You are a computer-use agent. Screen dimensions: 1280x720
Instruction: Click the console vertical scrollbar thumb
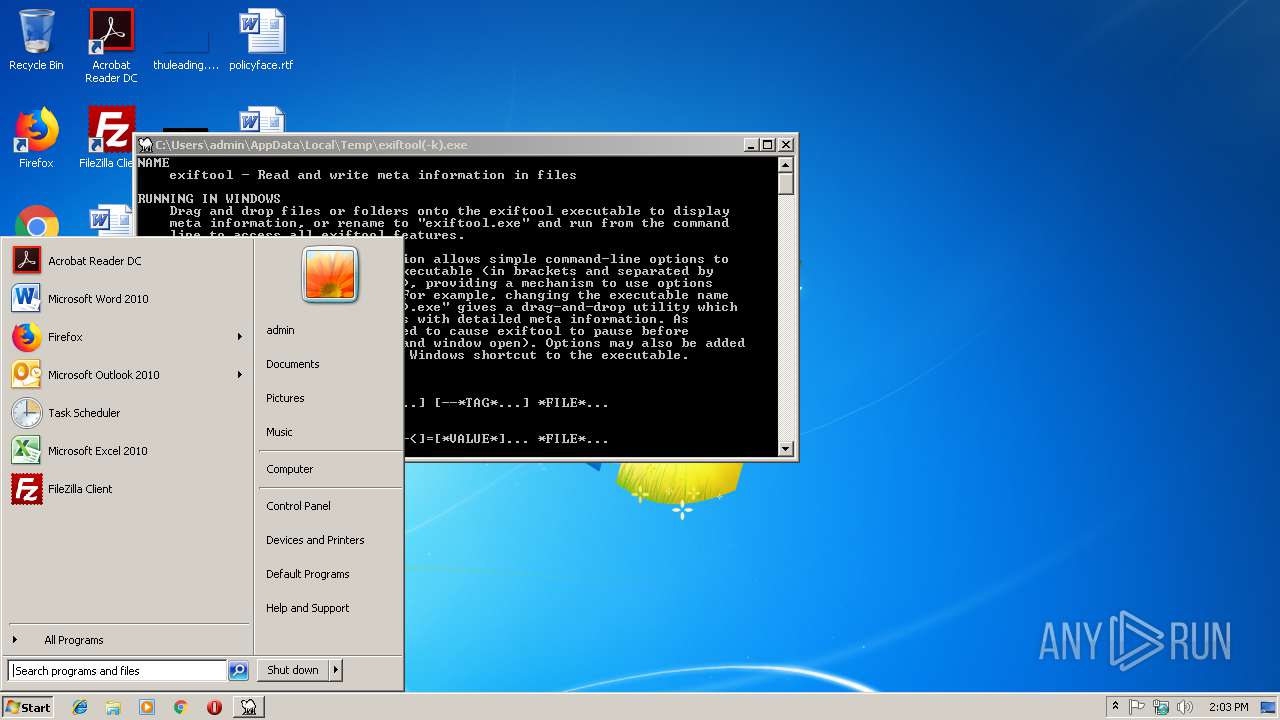click(786, 184)
